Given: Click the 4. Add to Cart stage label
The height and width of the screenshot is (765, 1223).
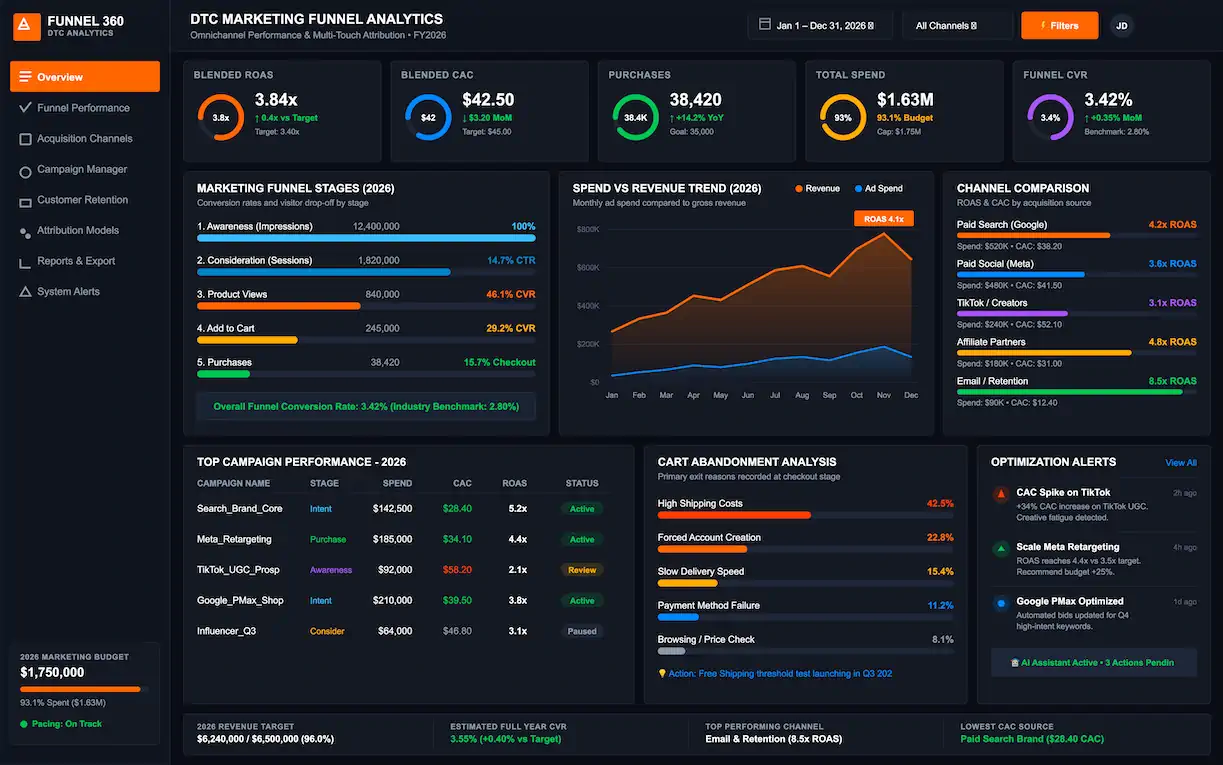Looking at the screenshot, I should (x=226, y=329).
